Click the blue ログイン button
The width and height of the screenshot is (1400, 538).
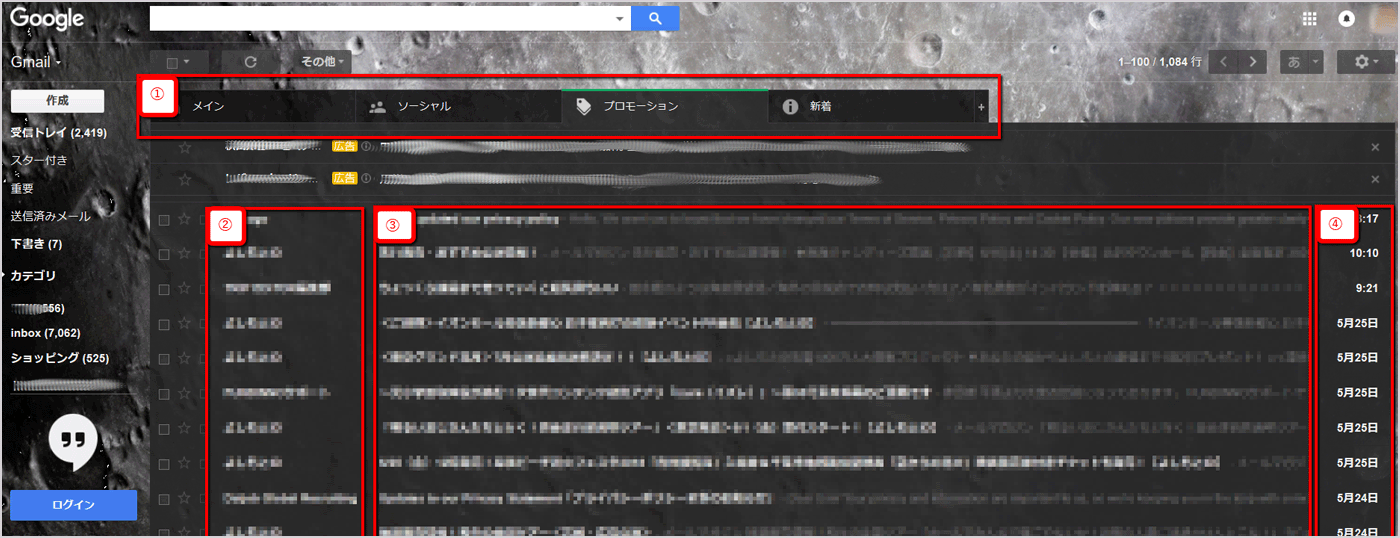pos(73,505)
